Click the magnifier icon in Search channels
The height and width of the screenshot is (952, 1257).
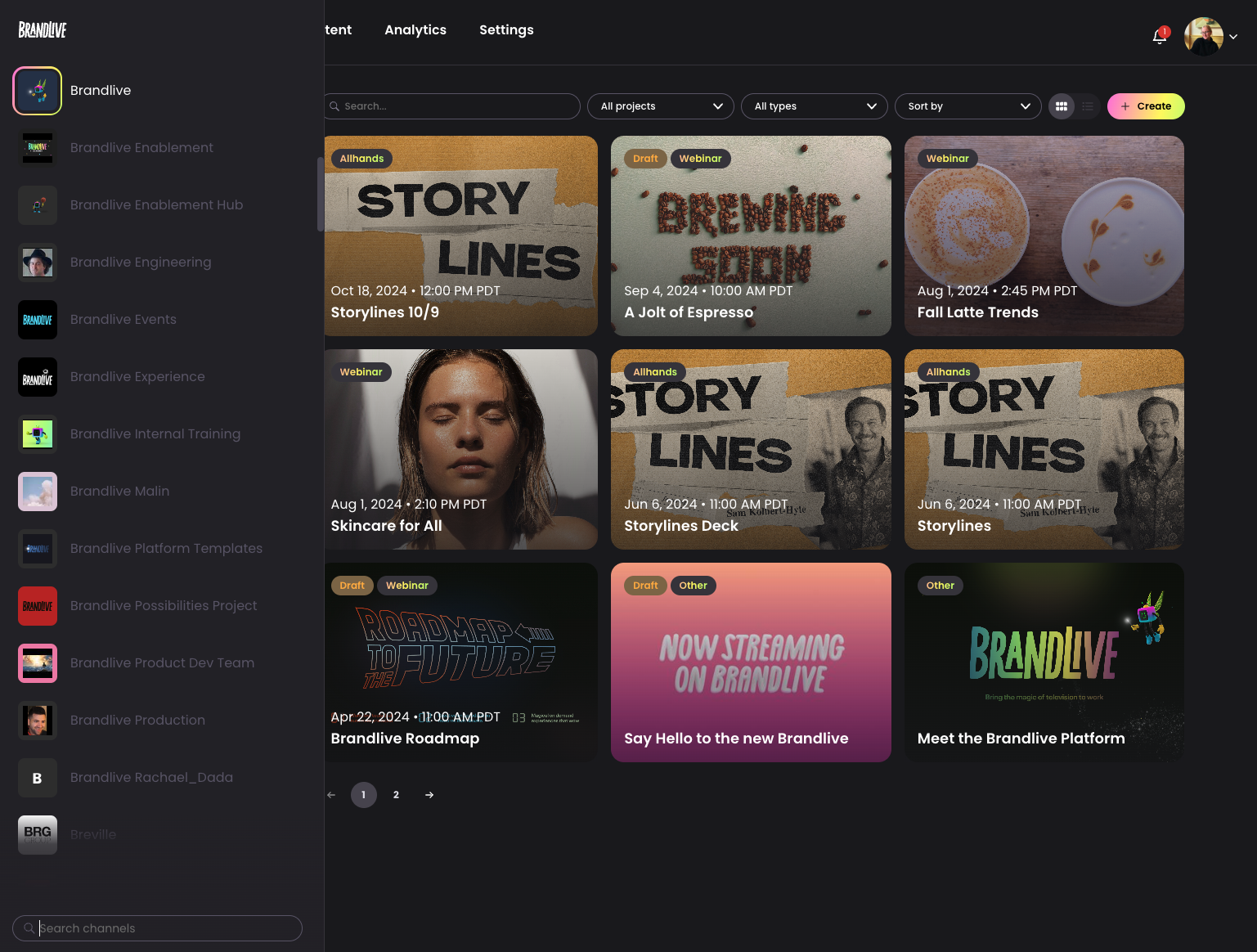tap(29, 928)
